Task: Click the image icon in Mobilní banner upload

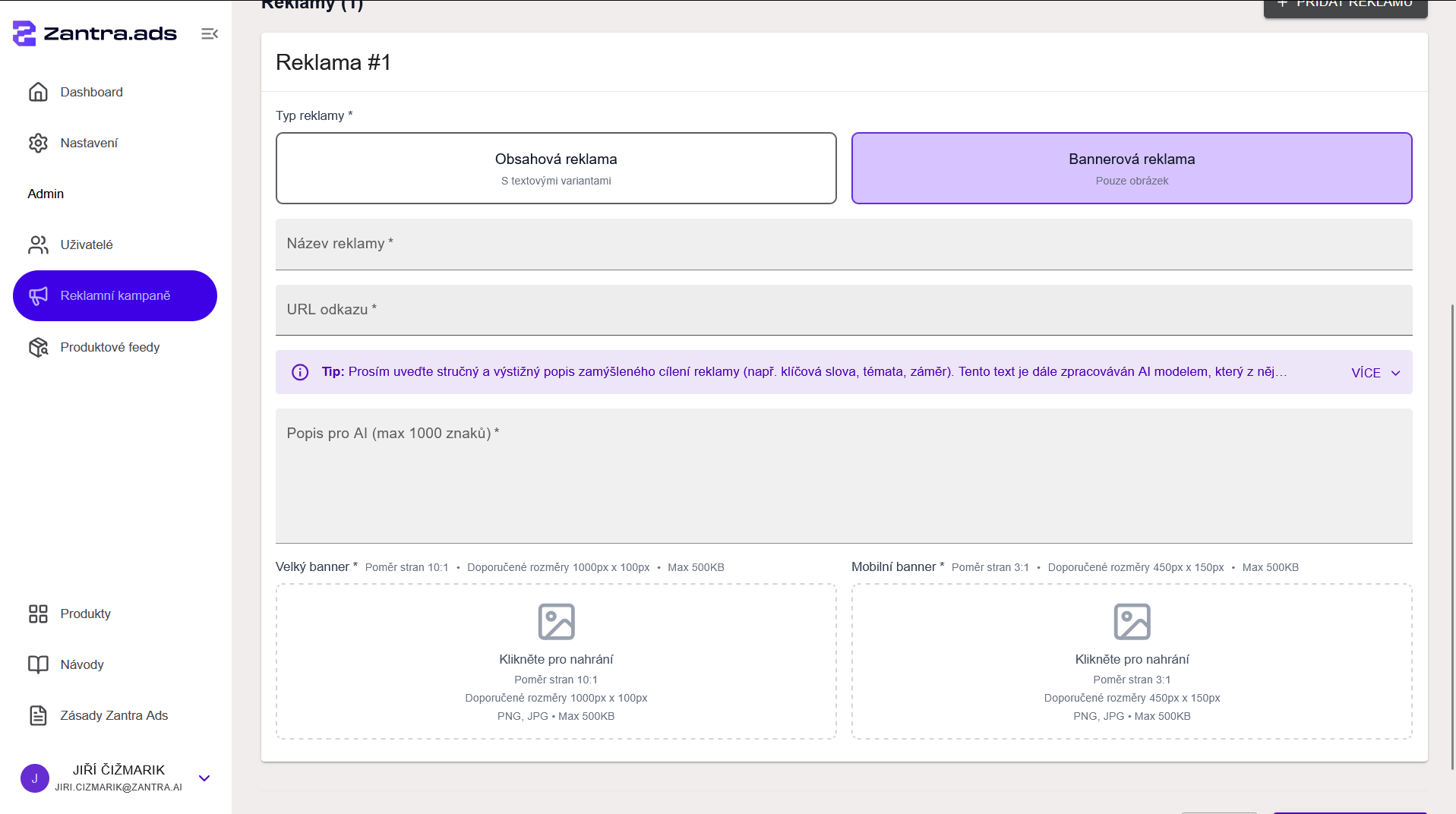Action: (1132, 622)
